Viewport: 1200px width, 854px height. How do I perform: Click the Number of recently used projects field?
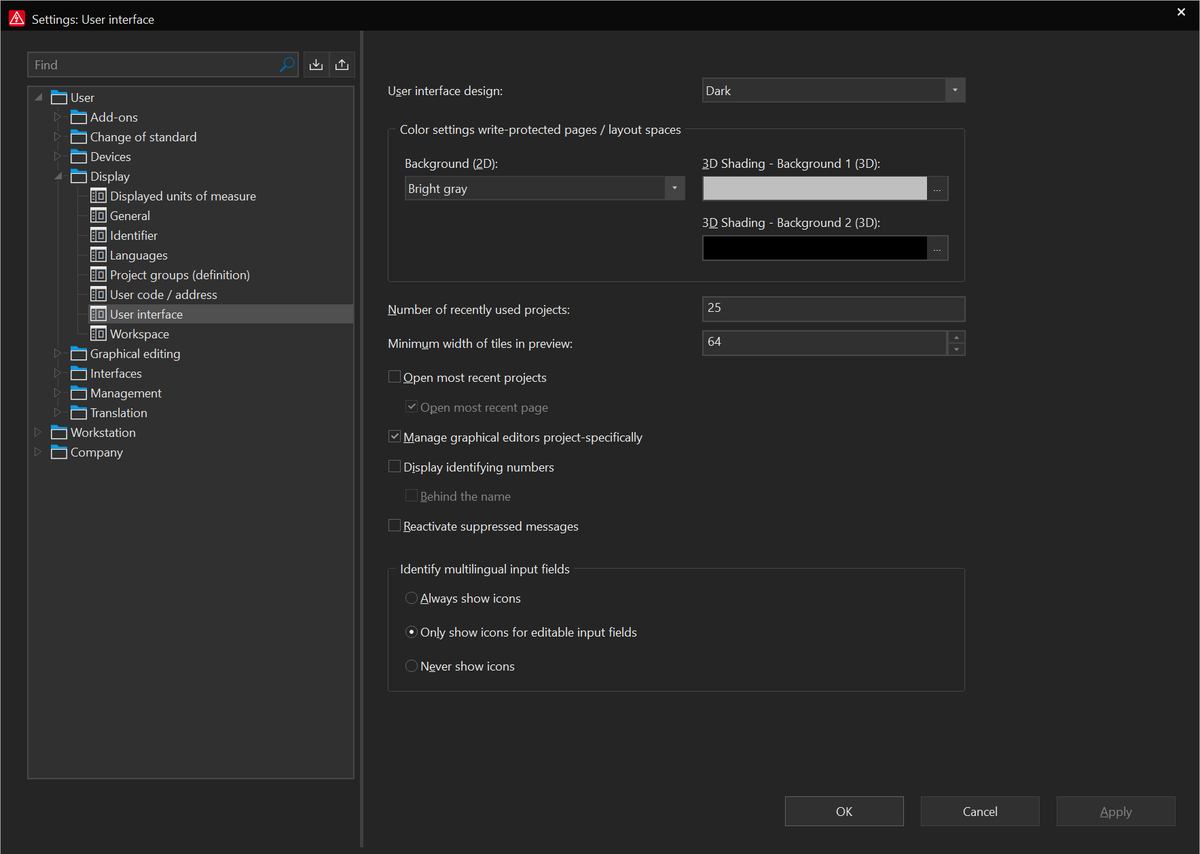[833, 309]
